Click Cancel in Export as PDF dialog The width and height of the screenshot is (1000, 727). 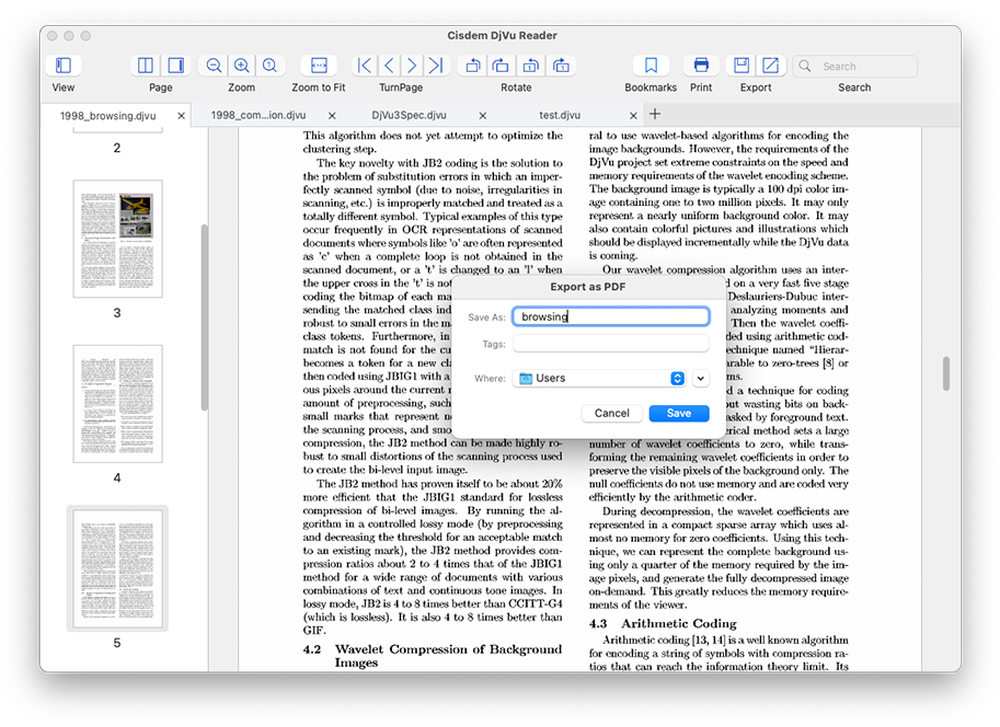coord(612,413)
